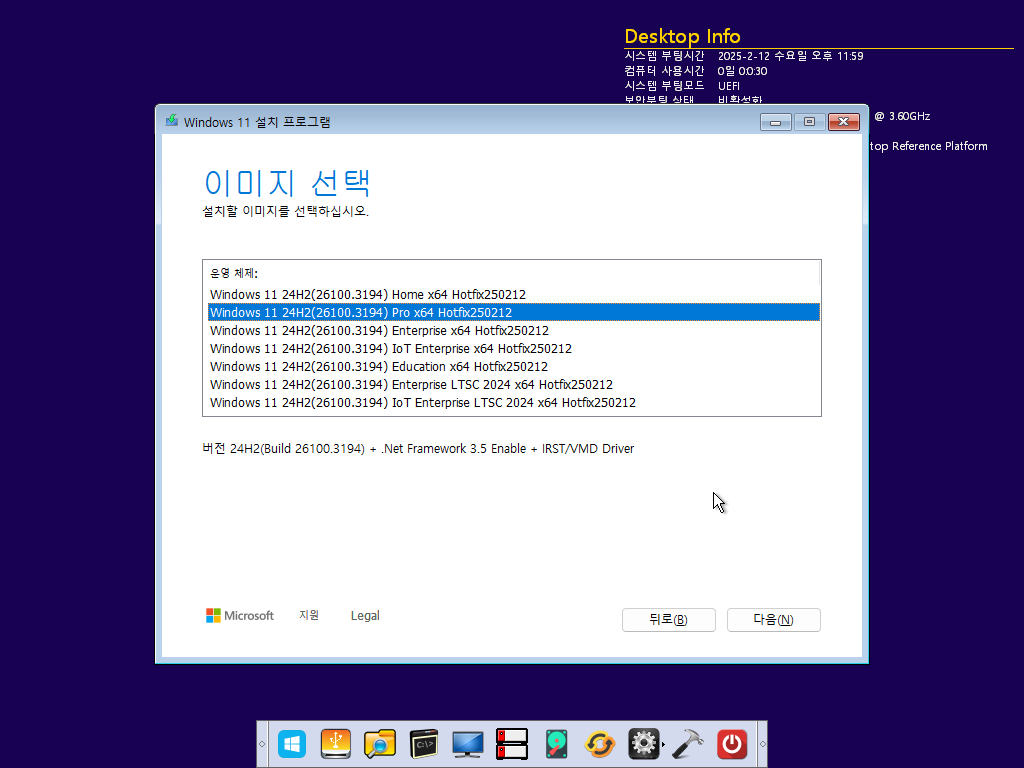This screenshot has height=768, width=1024.
Task: Select Windows 11 Home x64 image
Action: pos(514,295)
